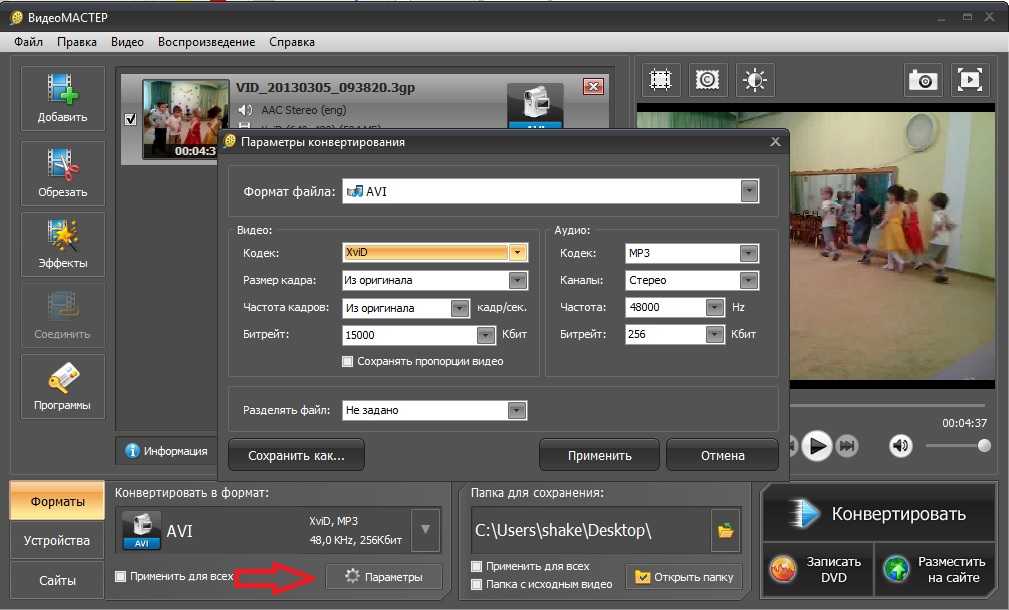Start conversion with Конвертировать button
1009x610 pixels.
click(879, 513)
